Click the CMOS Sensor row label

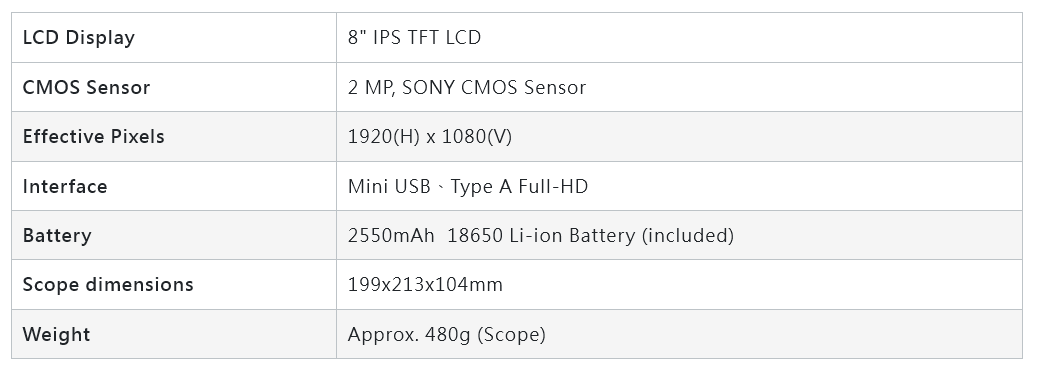(x=86, y=87)
